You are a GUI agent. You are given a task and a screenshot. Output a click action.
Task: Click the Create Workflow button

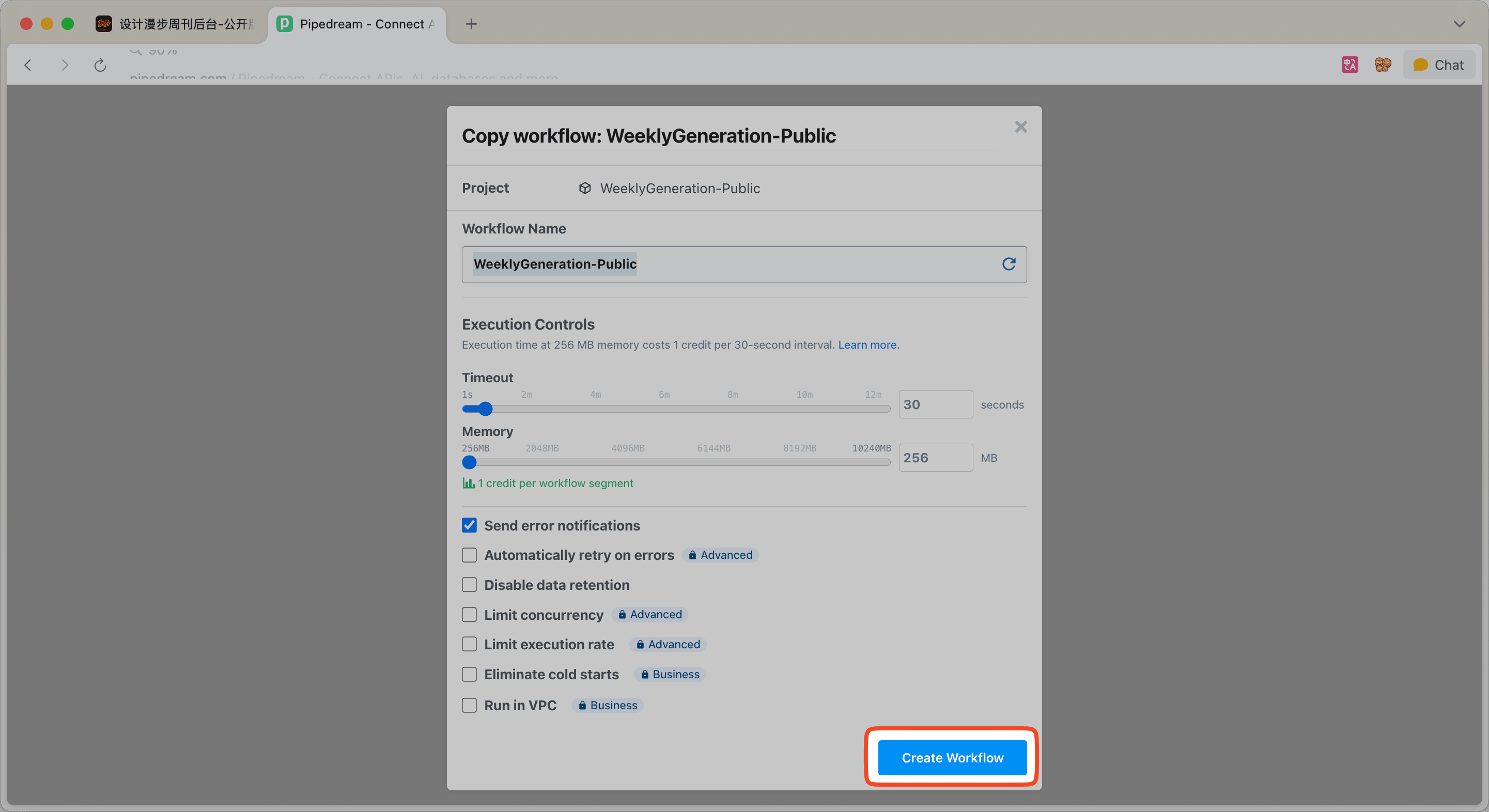coord(952,757)
